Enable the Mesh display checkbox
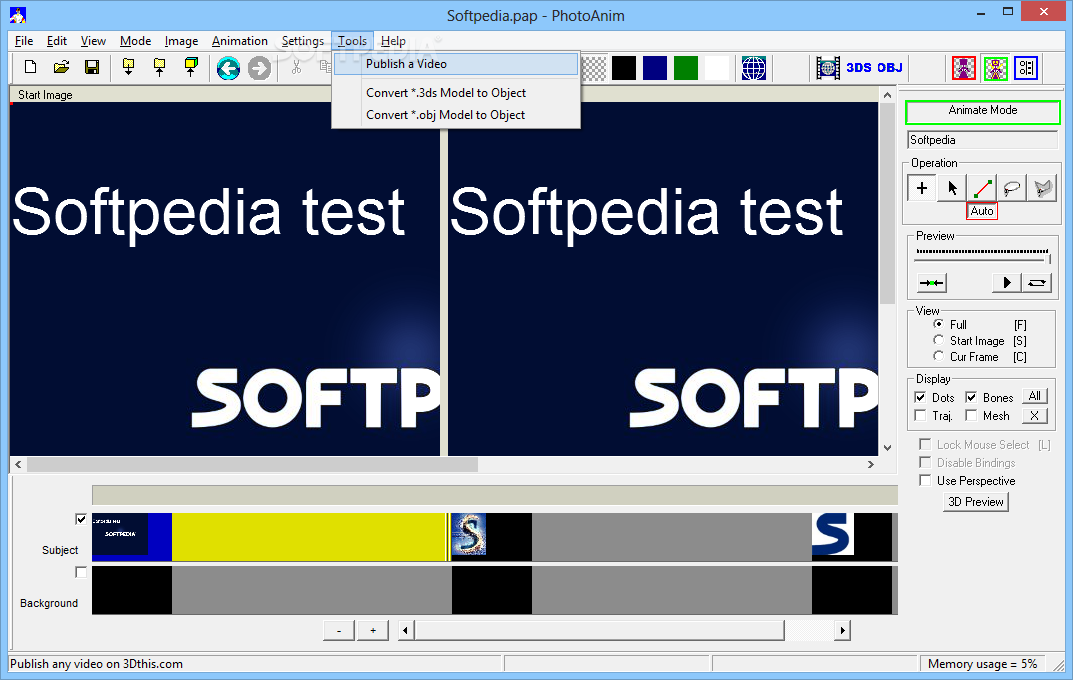1073x680 pixels. click(971, 415)
